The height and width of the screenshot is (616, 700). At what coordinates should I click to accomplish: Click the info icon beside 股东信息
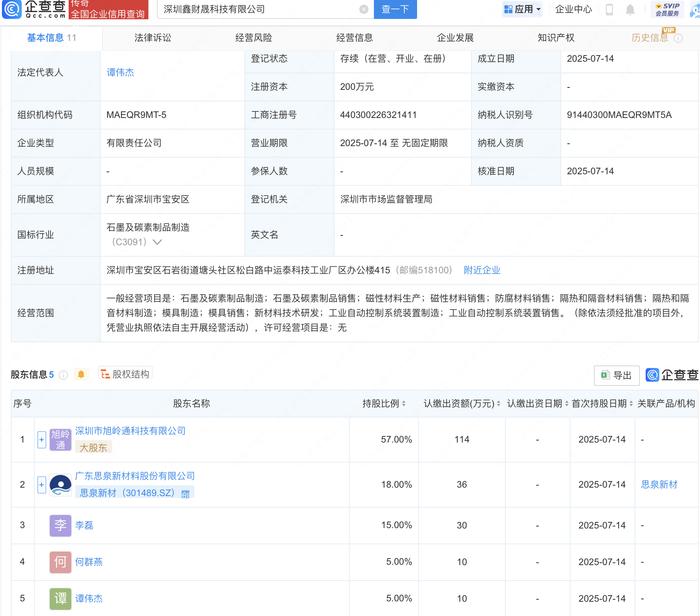63,375
